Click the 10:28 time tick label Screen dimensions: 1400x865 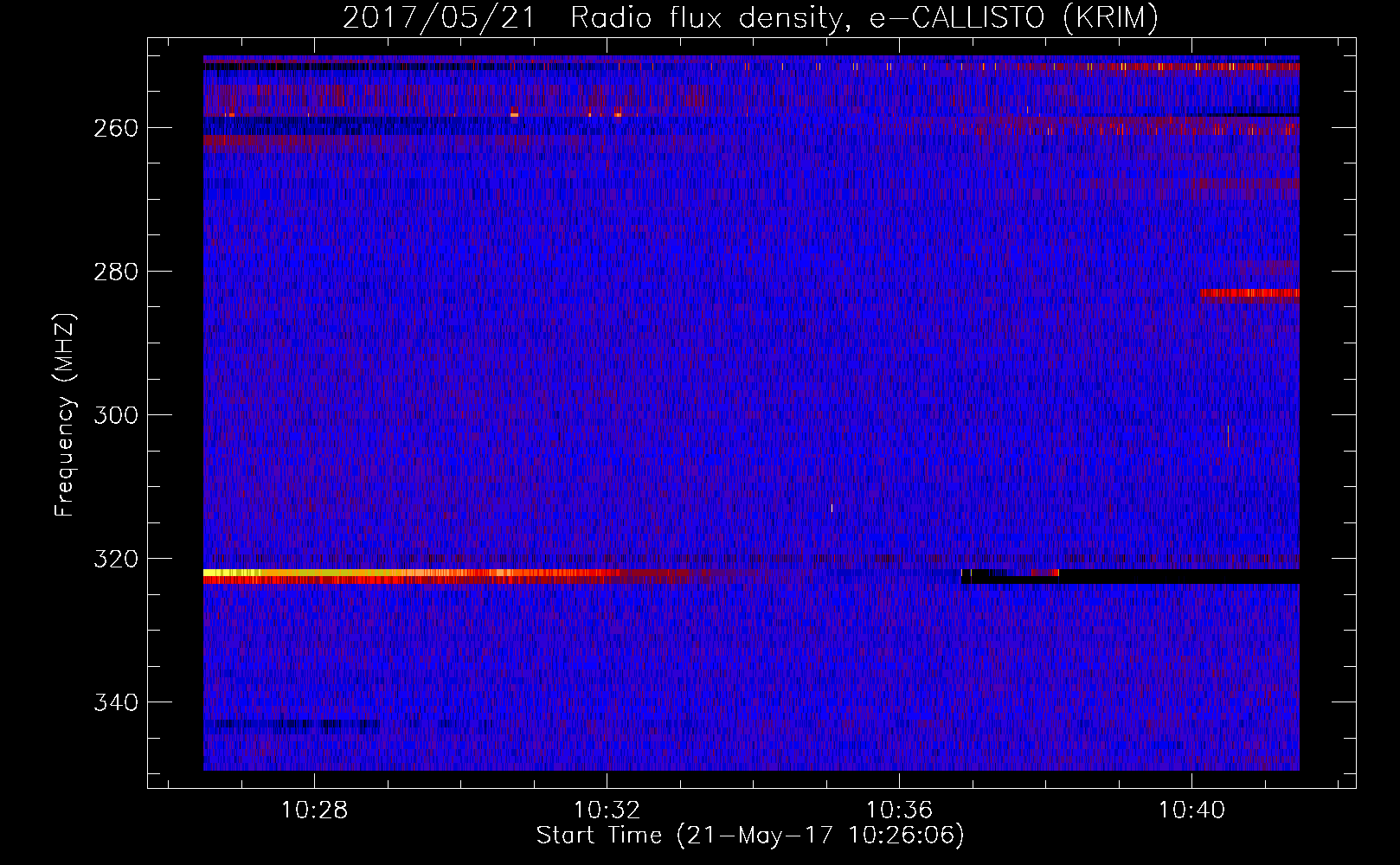pyautogui.click(x=314, y=810)
